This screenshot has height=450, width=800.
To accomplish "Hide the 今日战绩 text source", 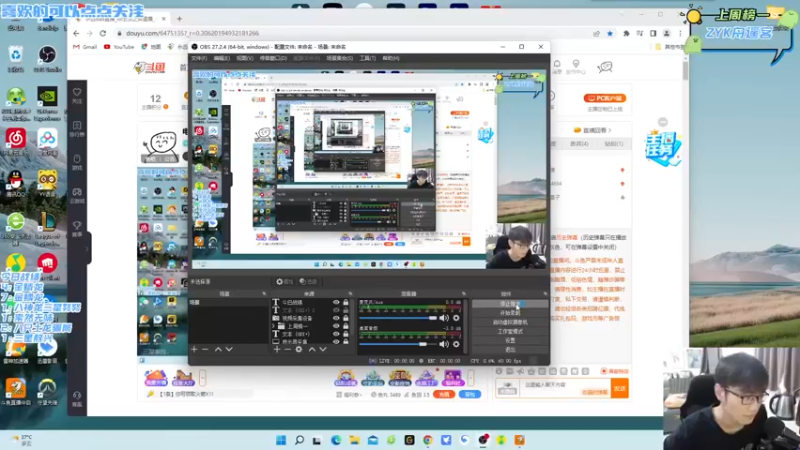I will point(336,303).
